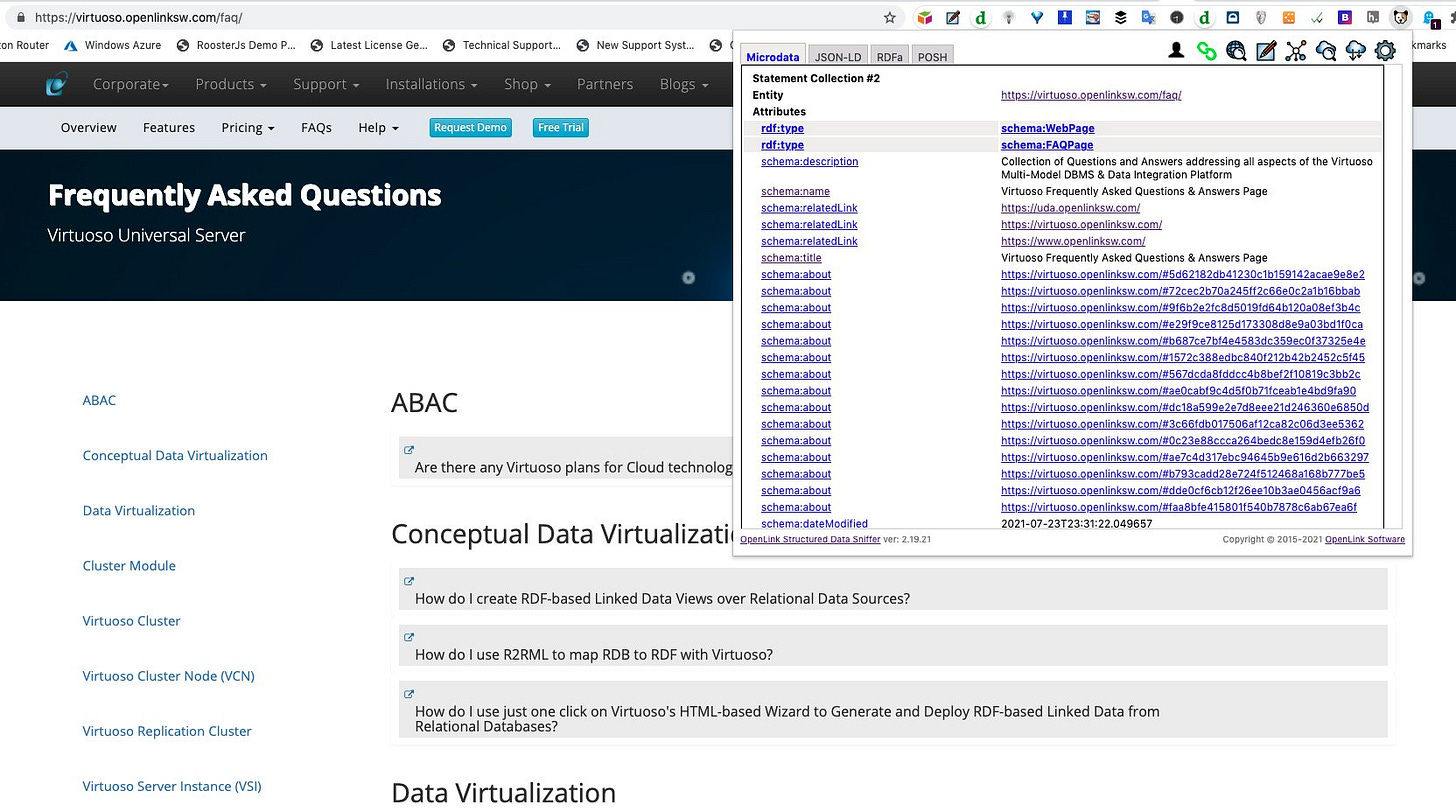
Task: Click the blue diamond extension icon
Action: pyautogui.click(x=1037, y=17)
